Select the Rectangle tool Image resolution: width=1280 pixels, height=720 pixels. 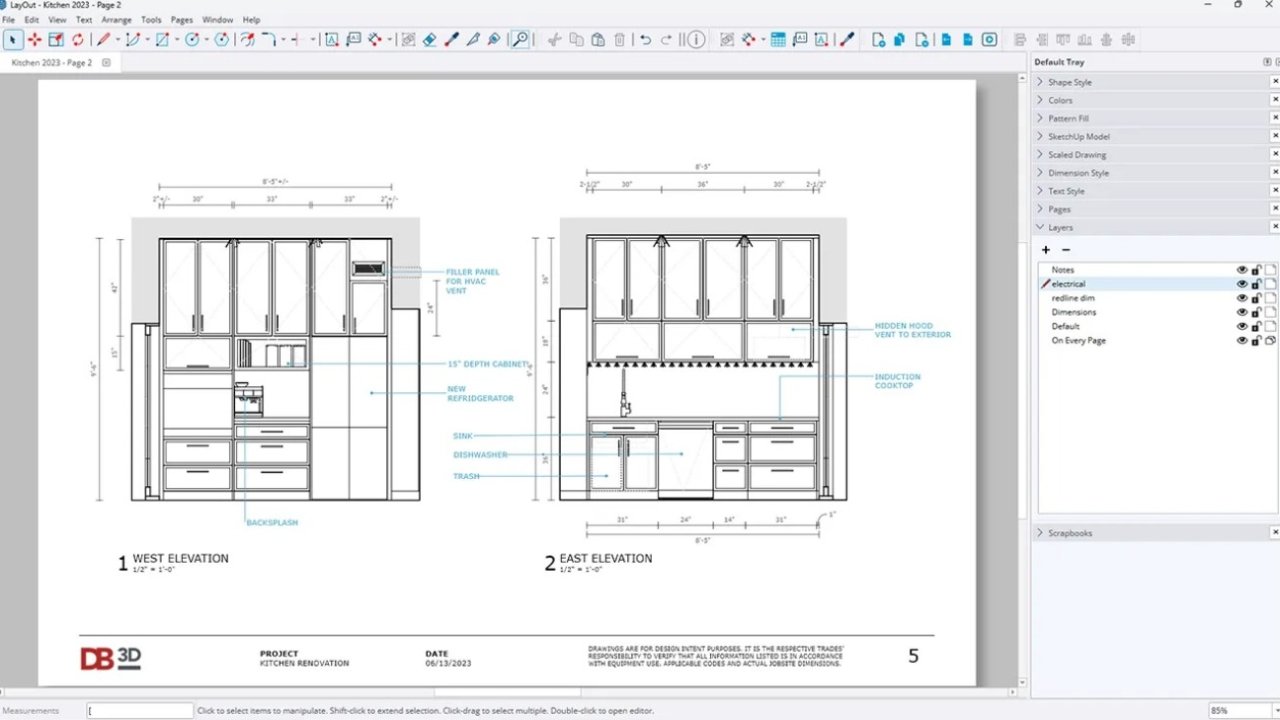point(164,40)
